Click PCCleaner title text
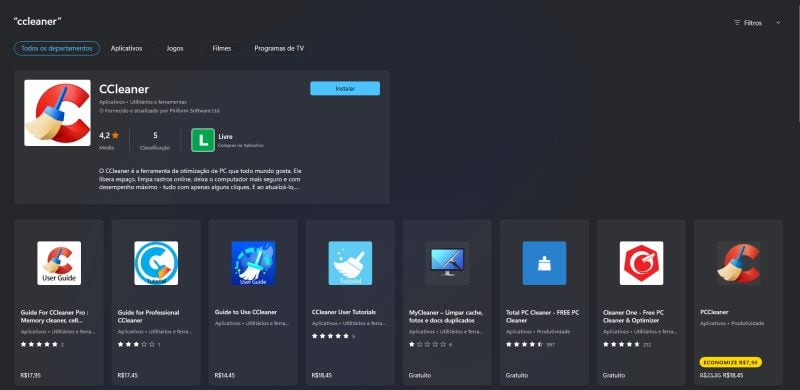Image resolution: width=800 pixels, height=390 pixels. click(x=714, y=312)
